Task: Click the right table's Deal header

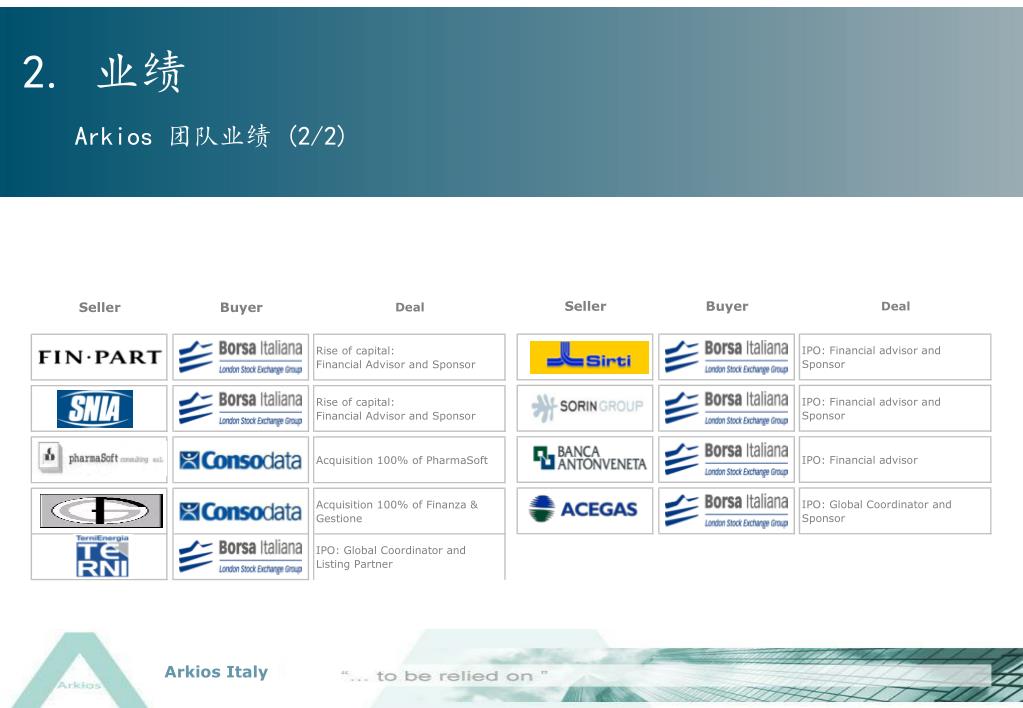Action: (895, 306)
